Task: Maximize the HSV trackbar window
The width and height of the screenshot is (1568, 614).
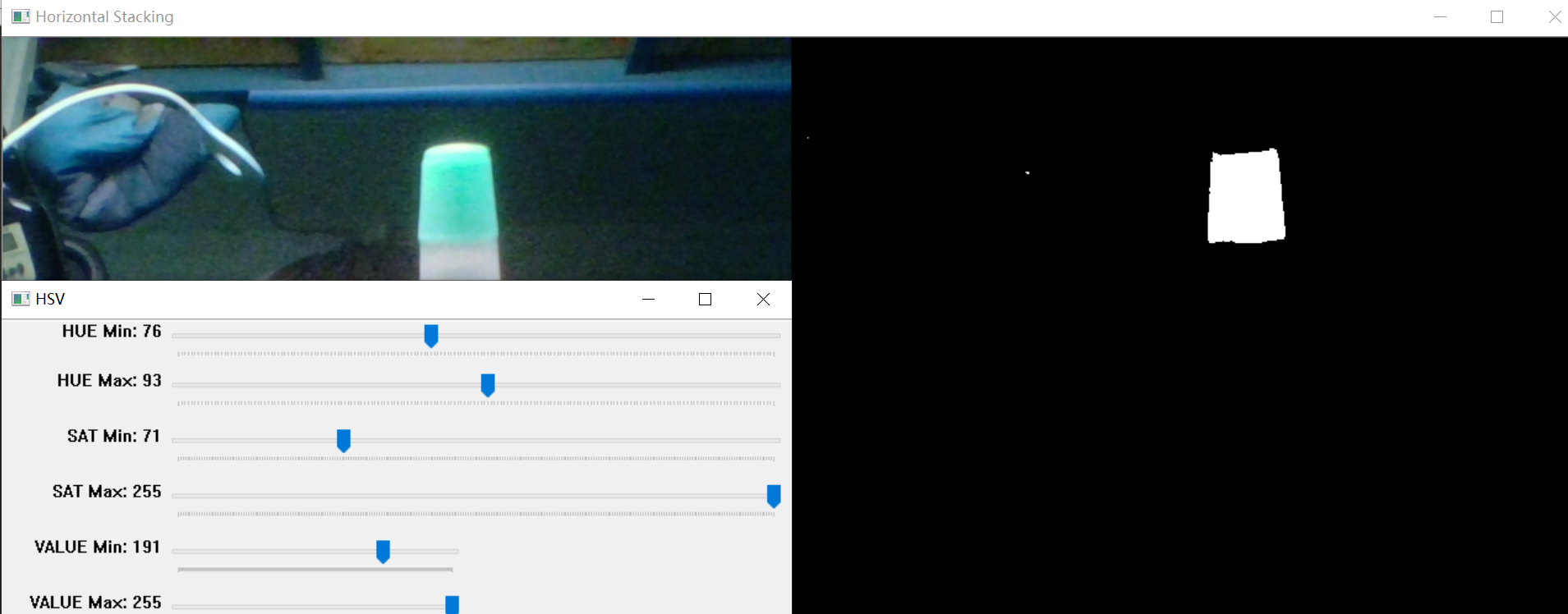Action: pos(705,299)
